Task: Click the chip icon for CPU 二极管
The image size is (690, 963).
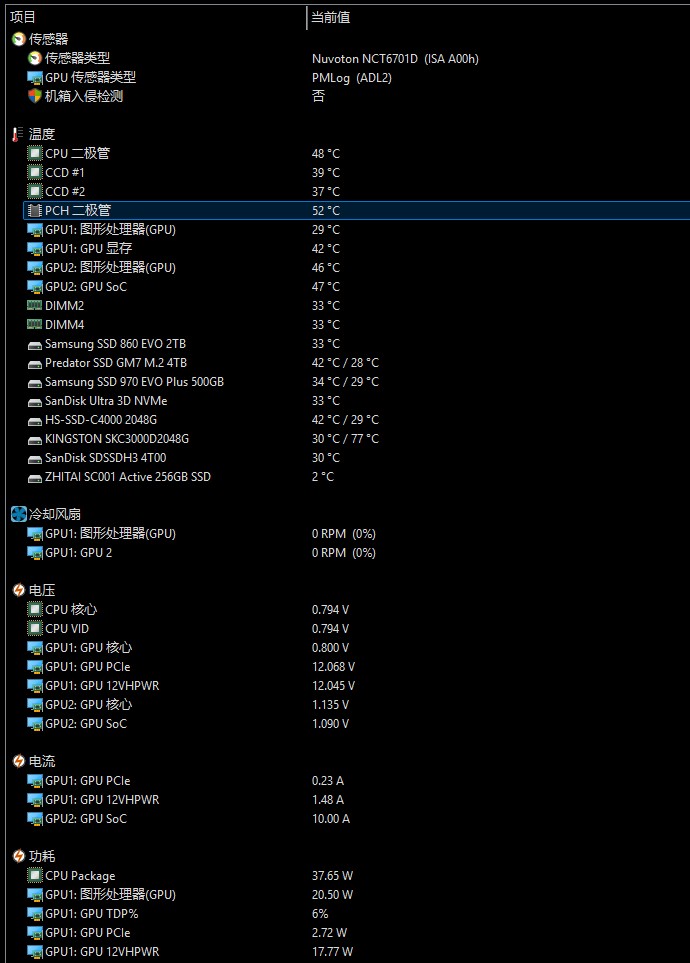Action: click(35, 154)
